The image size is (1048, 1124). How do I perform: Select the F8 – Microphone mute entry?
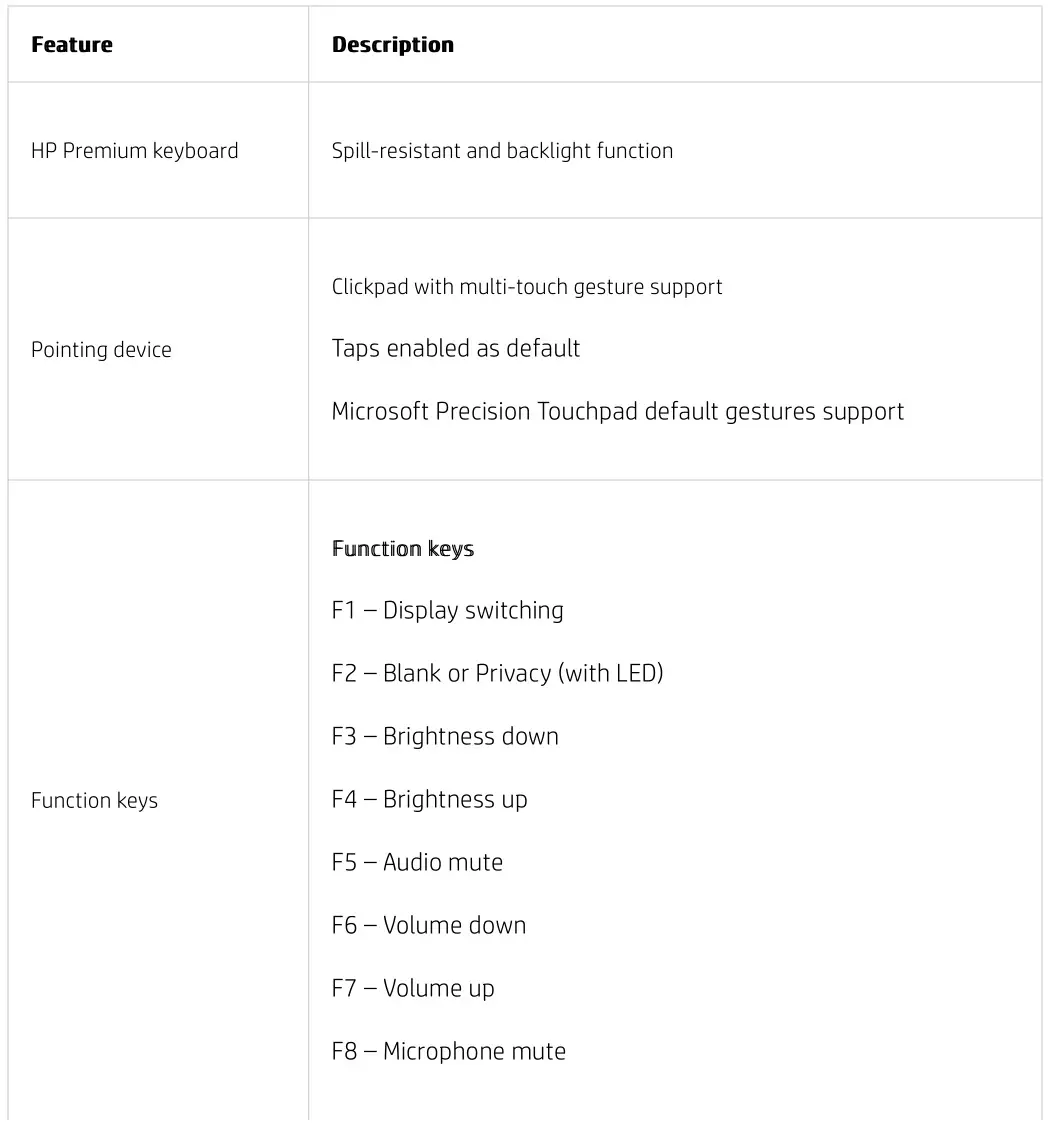(449, 1052)
